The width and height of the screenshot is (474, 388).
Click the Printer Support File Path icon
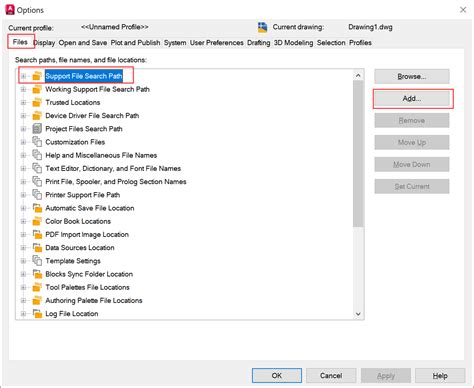(37, 195)
